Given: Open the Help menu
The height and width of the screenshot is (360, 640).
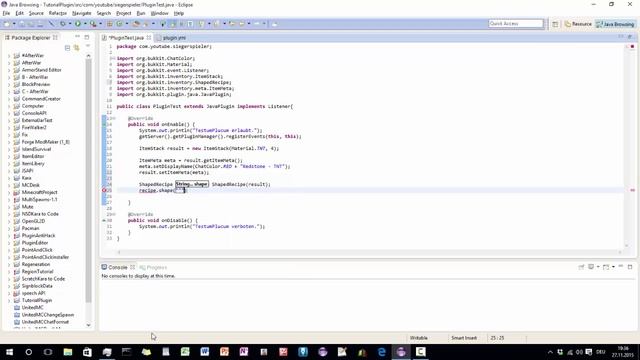Looking at the screenshot, I should (179, 13).
